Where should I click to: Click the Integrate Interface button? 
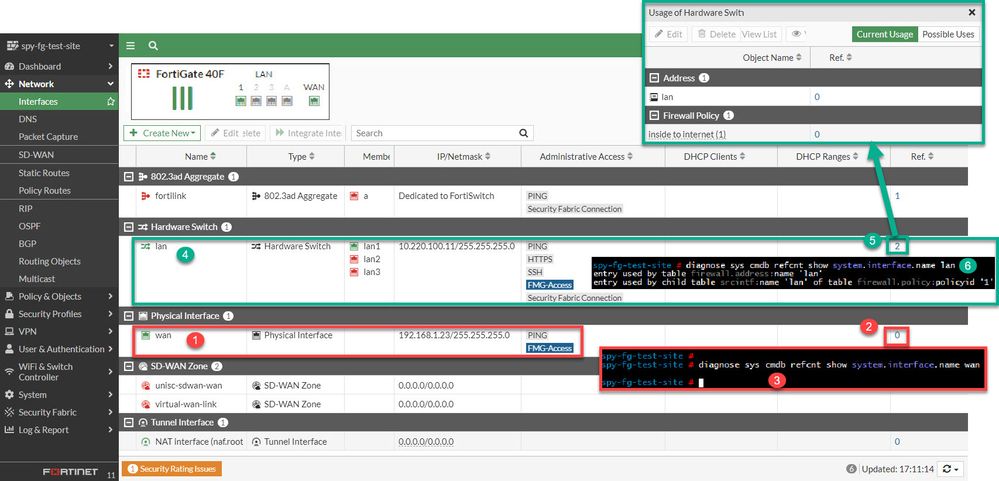click(306, 133)
